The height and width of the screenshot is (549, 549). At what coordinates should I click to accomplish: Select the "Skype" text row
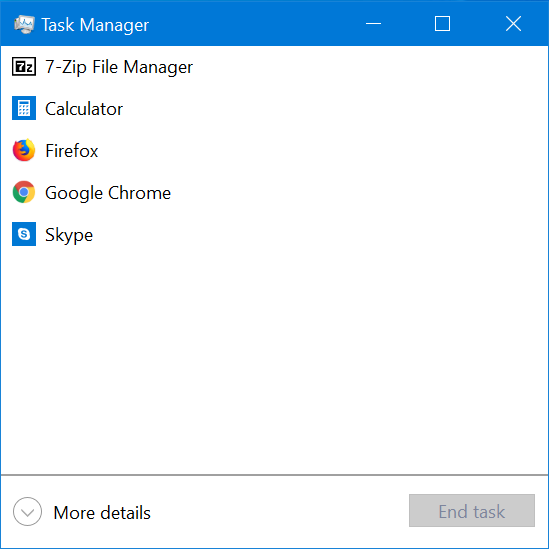69,235
